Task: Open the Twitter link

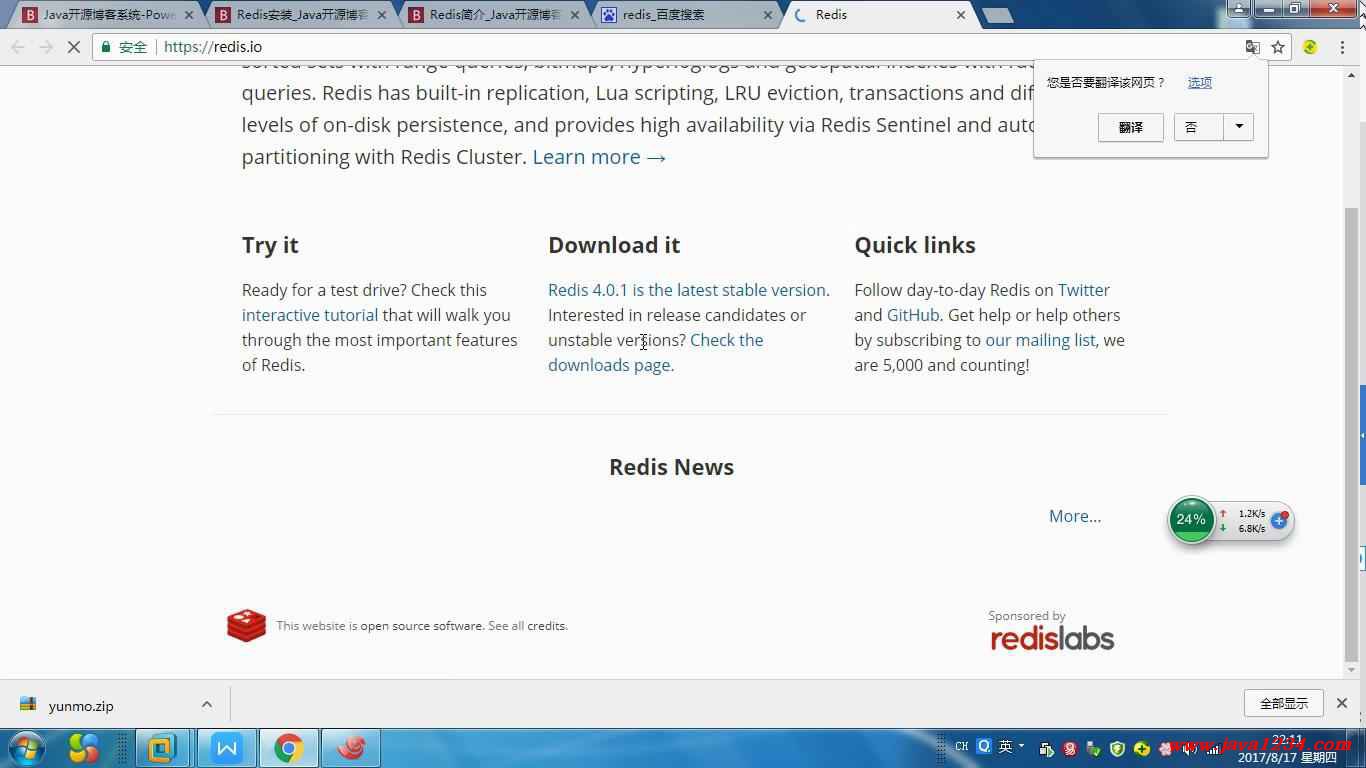Action: pos(1084,290)
